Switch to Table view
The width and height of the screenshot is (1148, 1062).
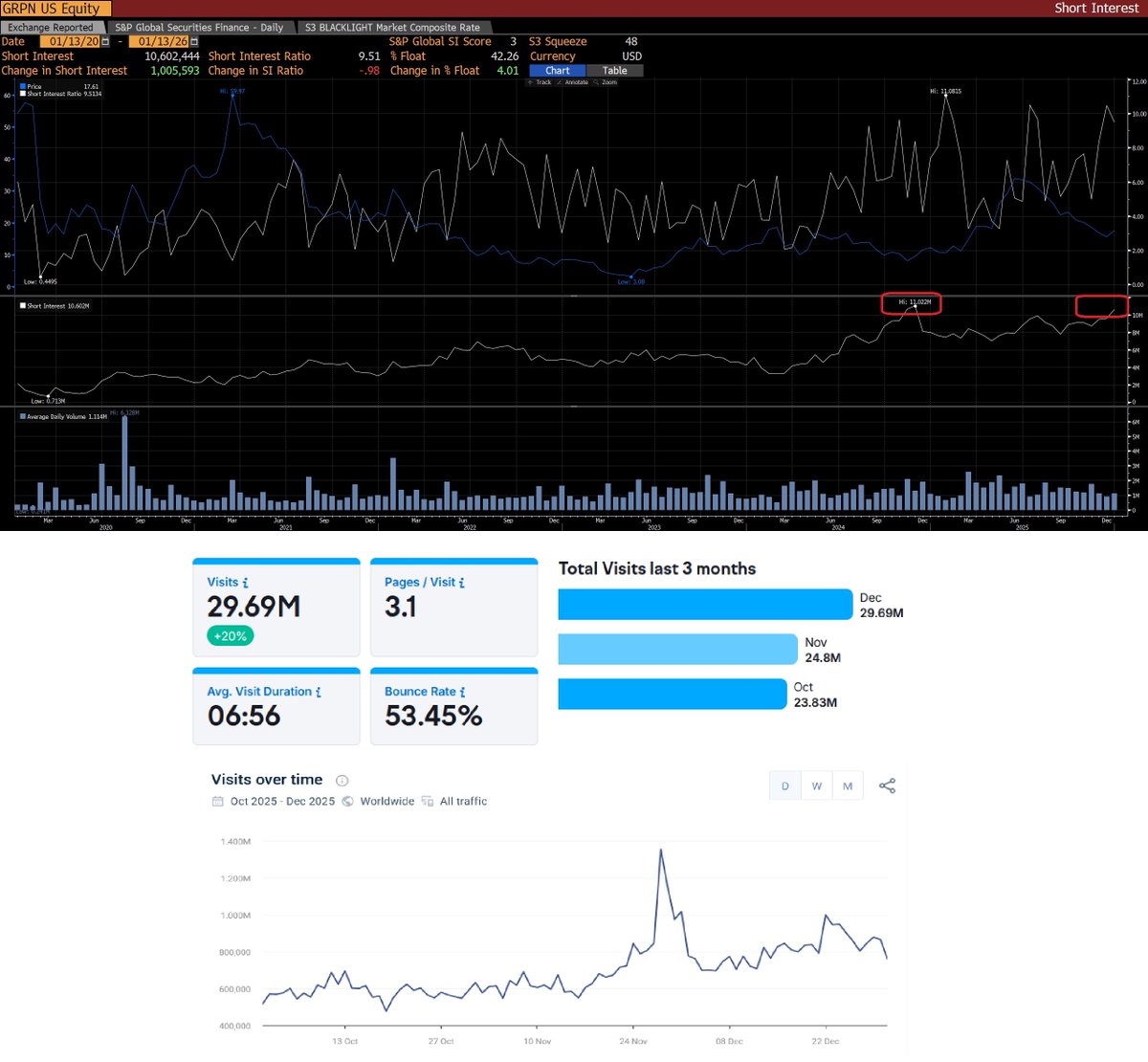coord(615,71)
